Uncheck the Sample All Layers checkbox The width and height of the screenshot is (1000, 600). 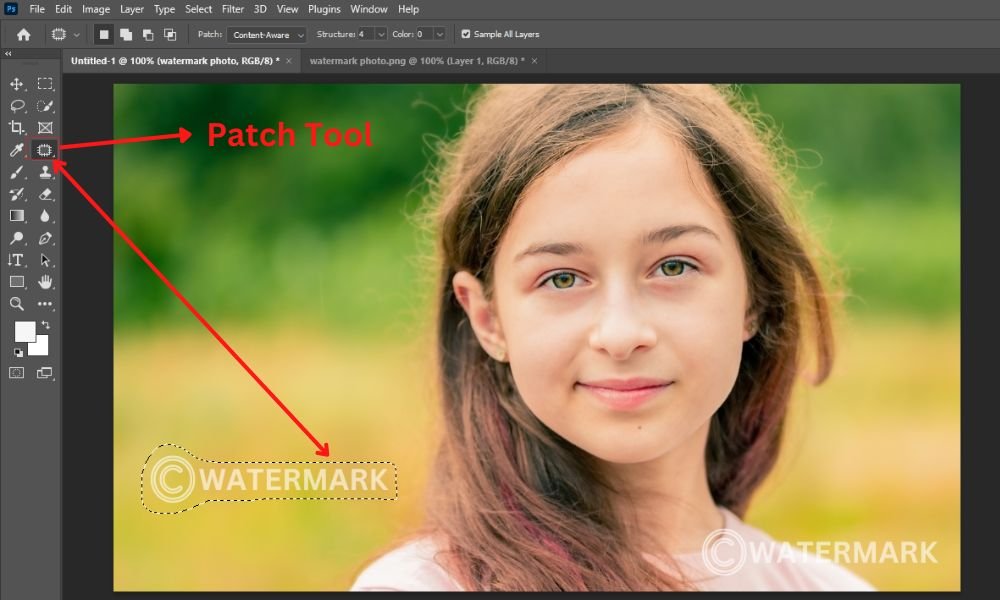point(466,34)
